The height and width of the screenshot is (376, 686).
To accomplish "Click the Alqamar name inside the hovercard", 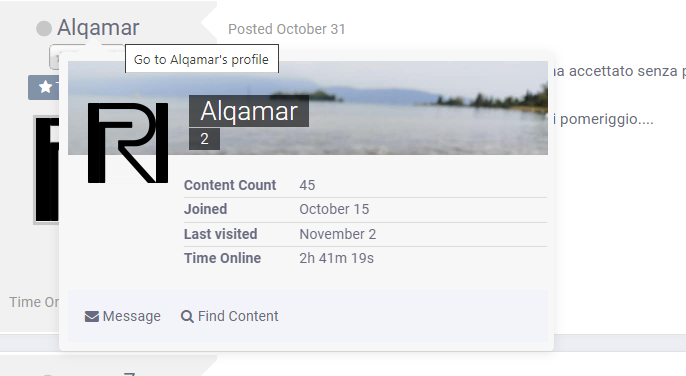I will (x=249, y=111).
